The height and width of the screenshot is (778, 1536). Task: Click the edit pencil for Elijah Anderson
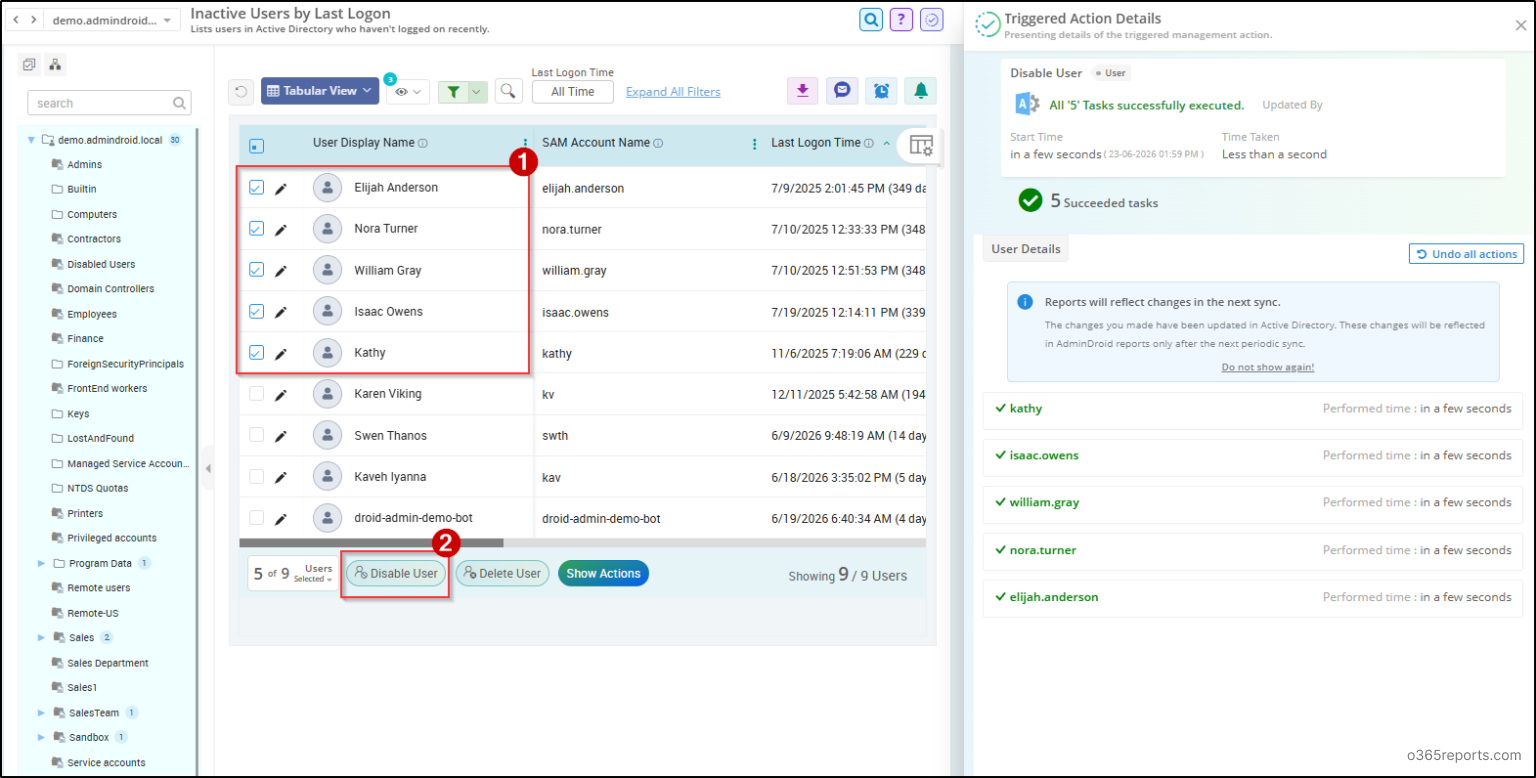pyautogui.click(x=281, y=188)
